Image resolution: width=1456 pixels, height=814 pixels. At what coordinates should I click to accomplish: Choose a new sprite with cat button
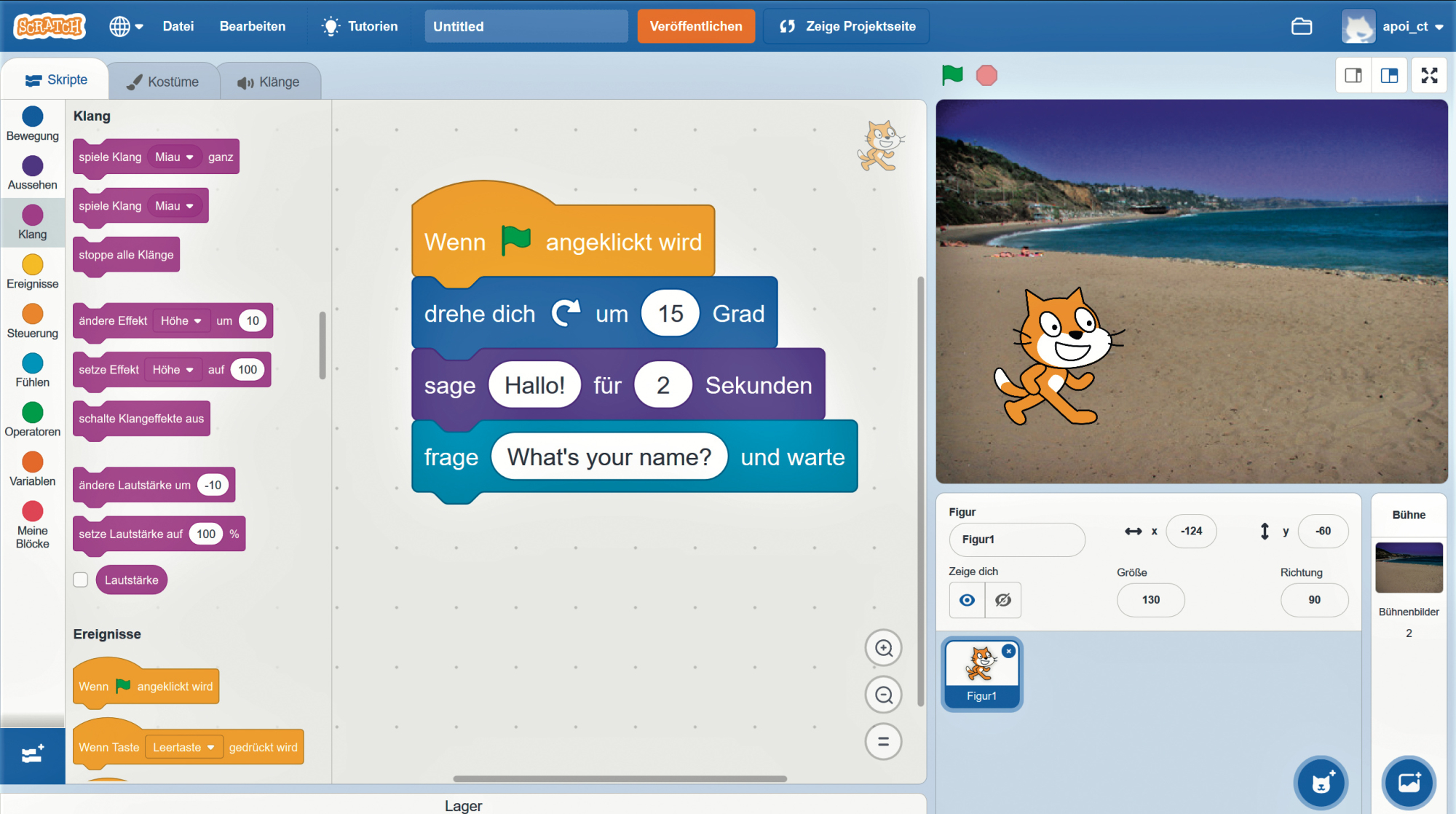tap(1321, 783)
